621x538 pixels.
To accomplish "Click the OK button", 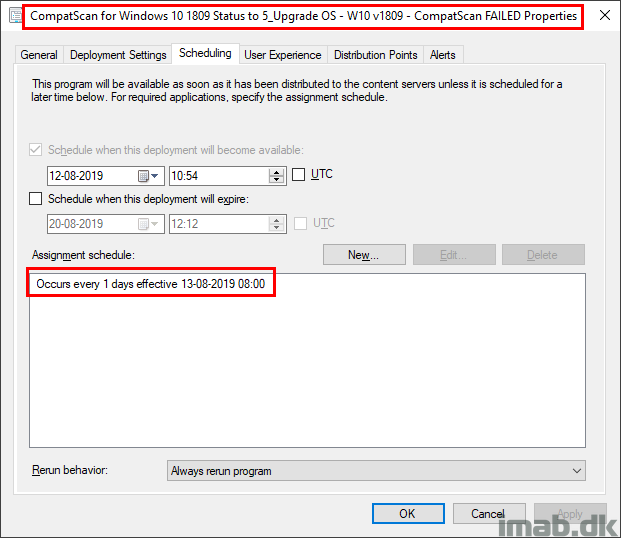I will pos(408,513).
